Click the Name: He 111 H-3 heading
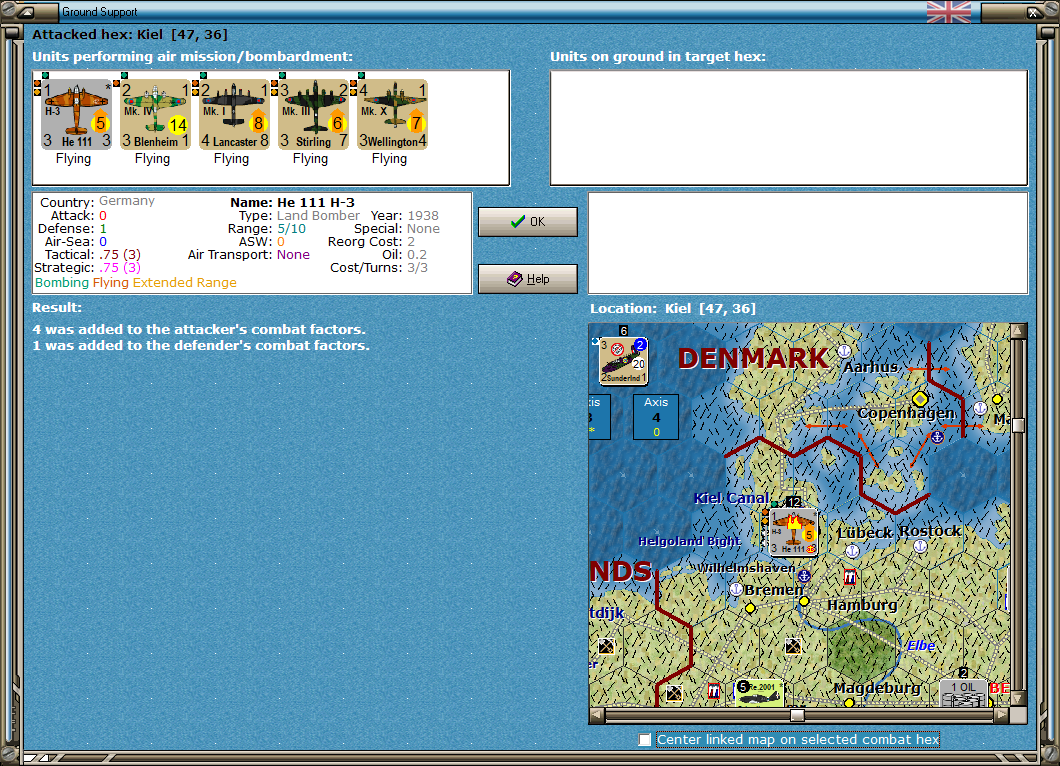 tap(292, 202)
